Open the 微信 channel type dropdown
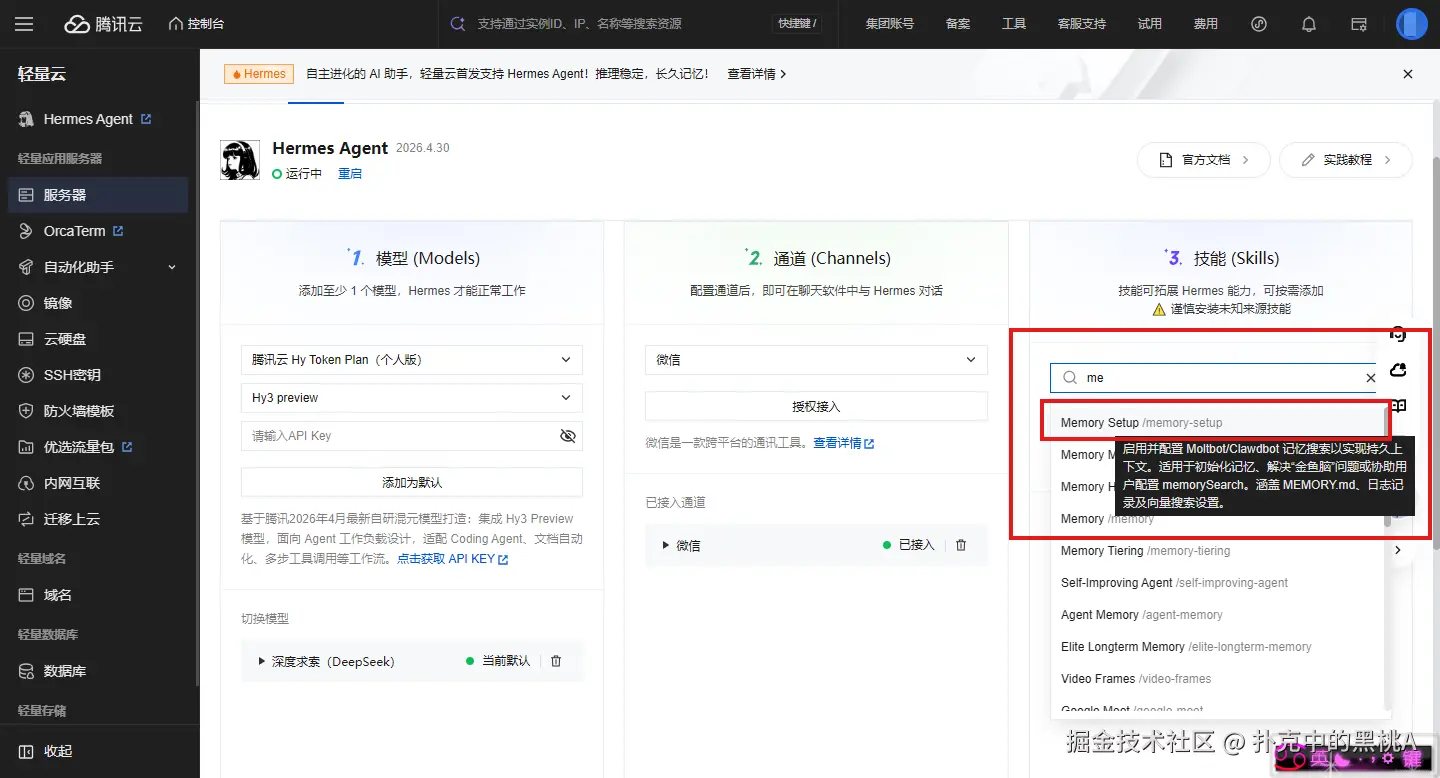The image size is (1440, 778). (816, 360)
